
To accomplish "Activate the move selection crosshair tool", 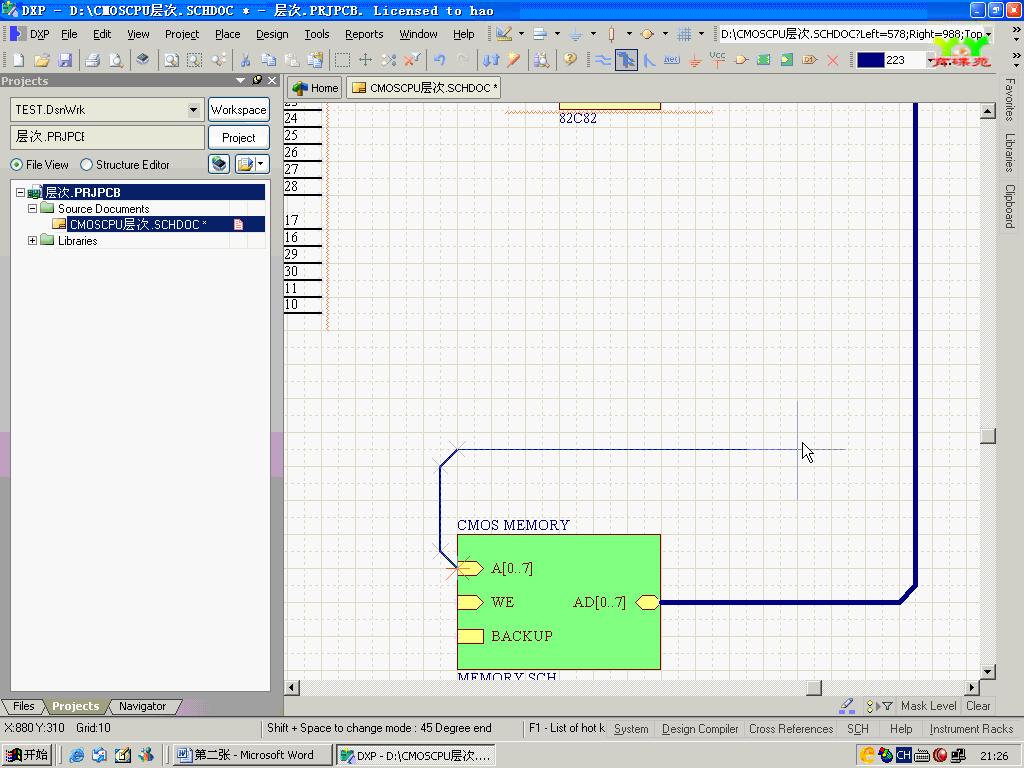I will 365,60.
